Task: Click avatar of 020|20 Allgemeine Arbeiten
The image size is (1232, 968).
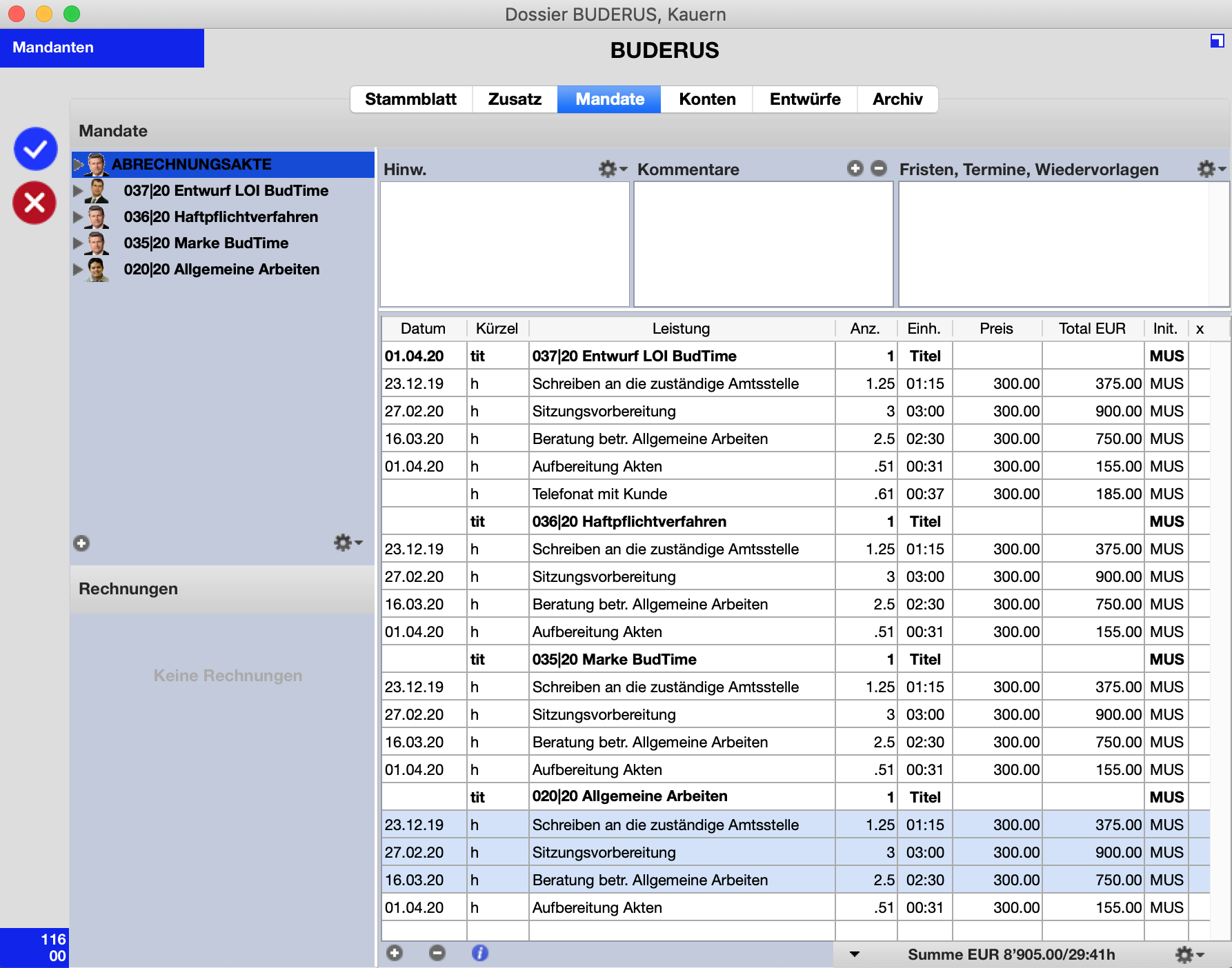Action: (x=97, y=270)
